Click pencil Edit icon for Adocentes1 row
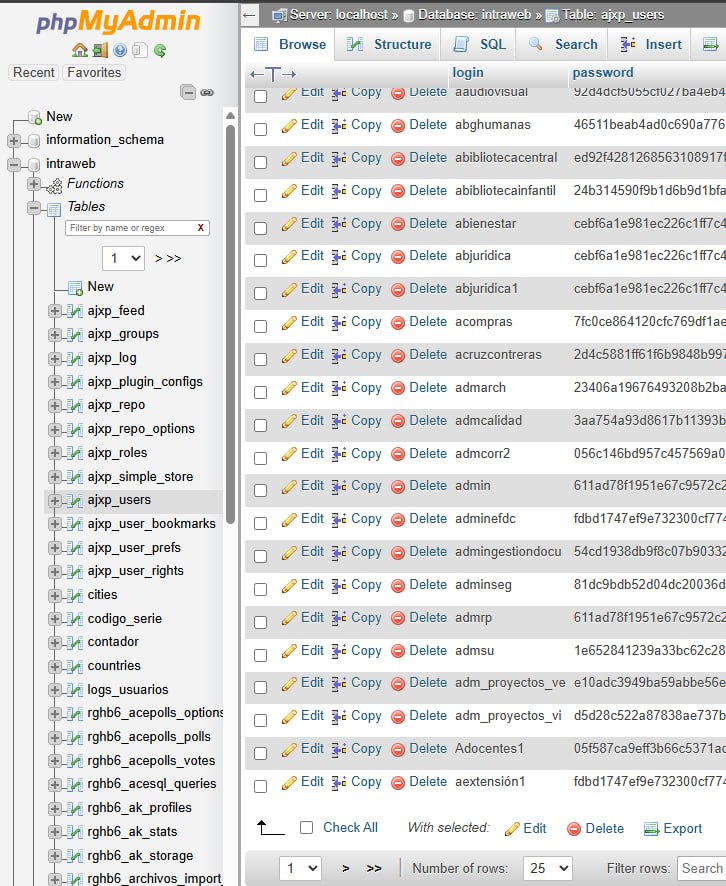726x886 pixels. [289, 749]
